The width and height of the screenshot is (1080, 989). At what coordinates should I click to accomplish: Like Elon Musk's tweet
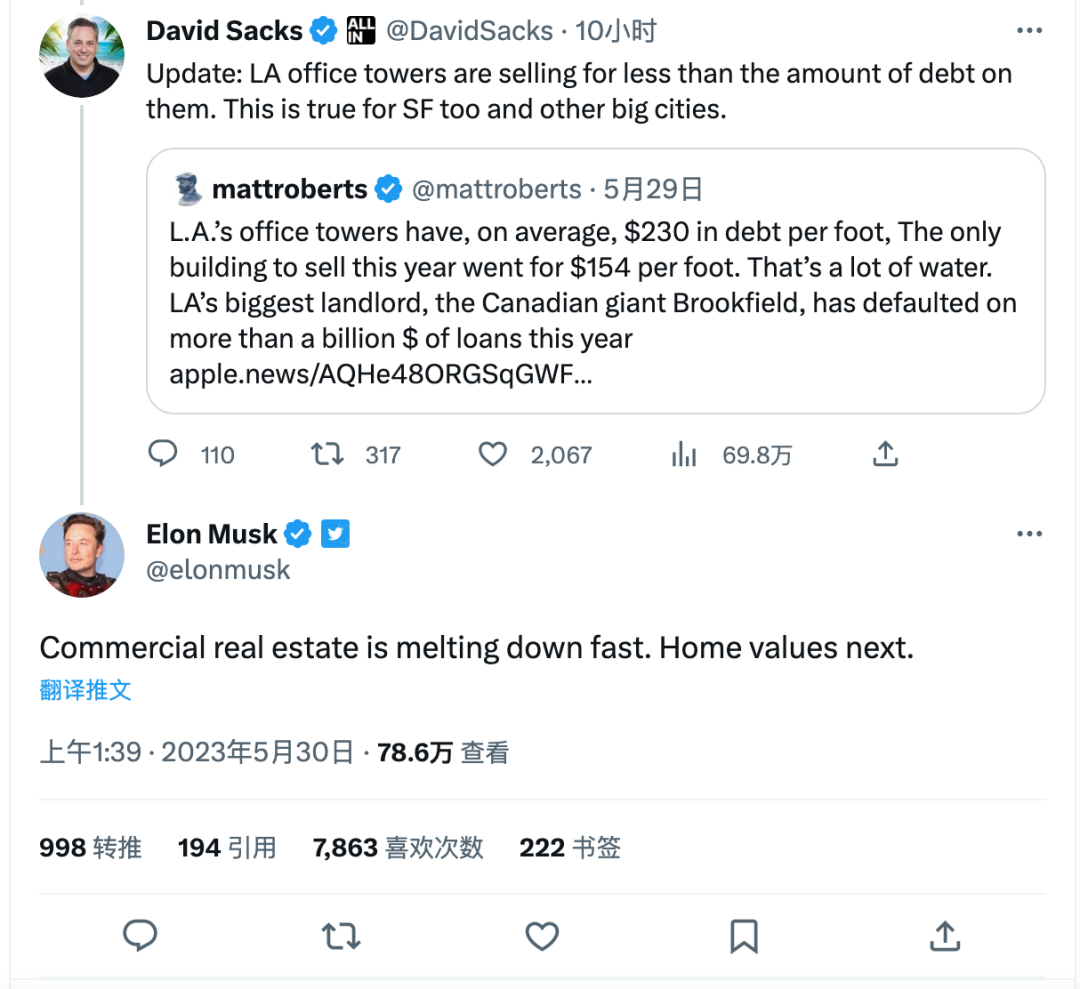click(542, 936)
